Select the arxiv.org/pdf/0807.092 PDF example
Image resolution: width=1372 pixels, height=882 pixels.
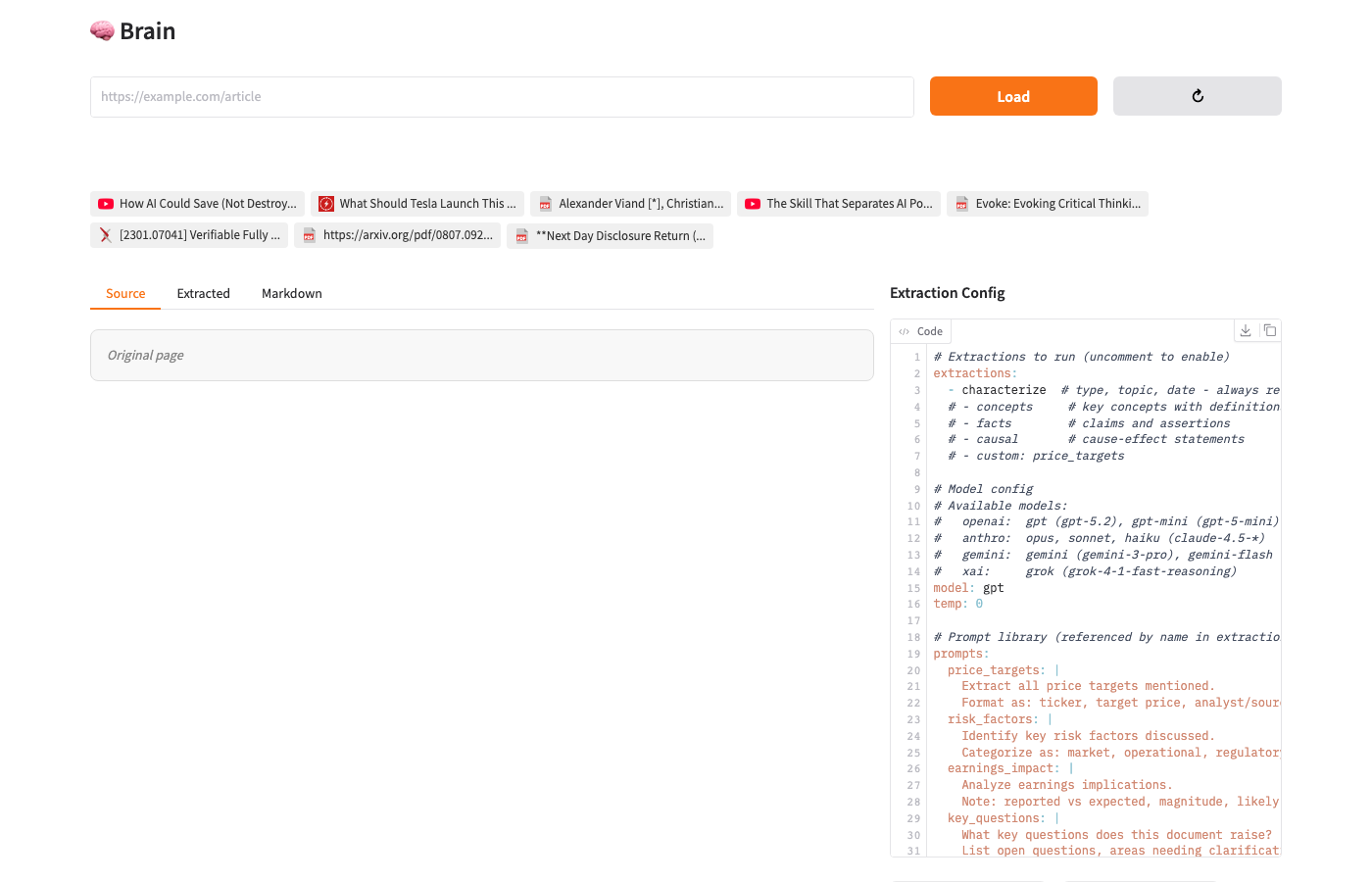pyautogui.click(x=397, y=235)
